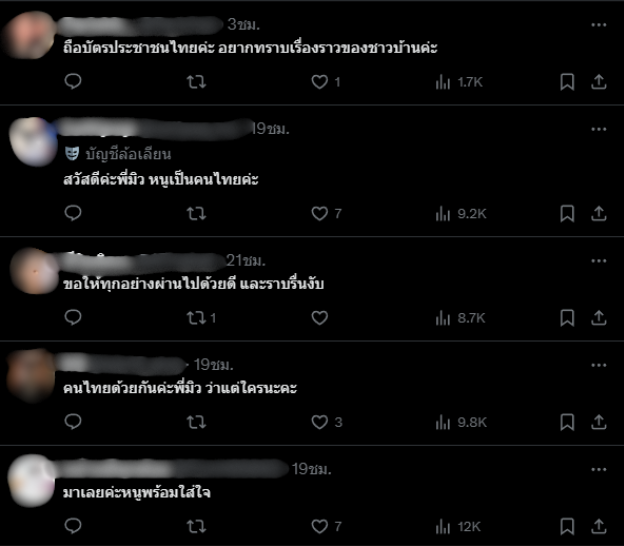Image resolution: width=624 pixels, height=546 pixels.
Task: Open more options on the 3ชม. tweet
Action: [599, 25]
